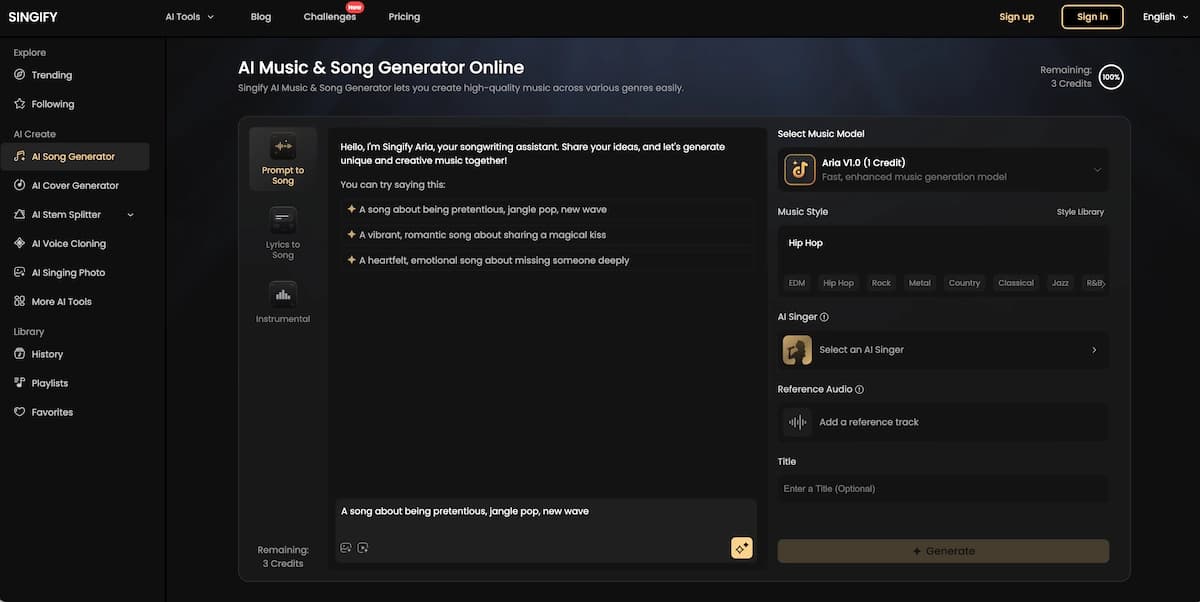Select the Country style tag

point(964,283)
